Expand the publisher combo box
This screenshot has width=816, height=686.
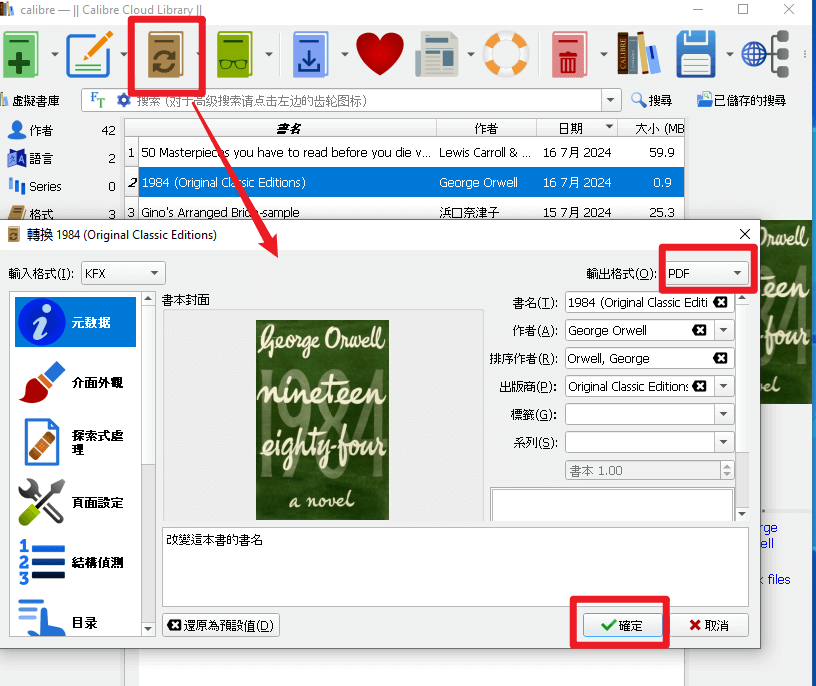click(724, 386)
